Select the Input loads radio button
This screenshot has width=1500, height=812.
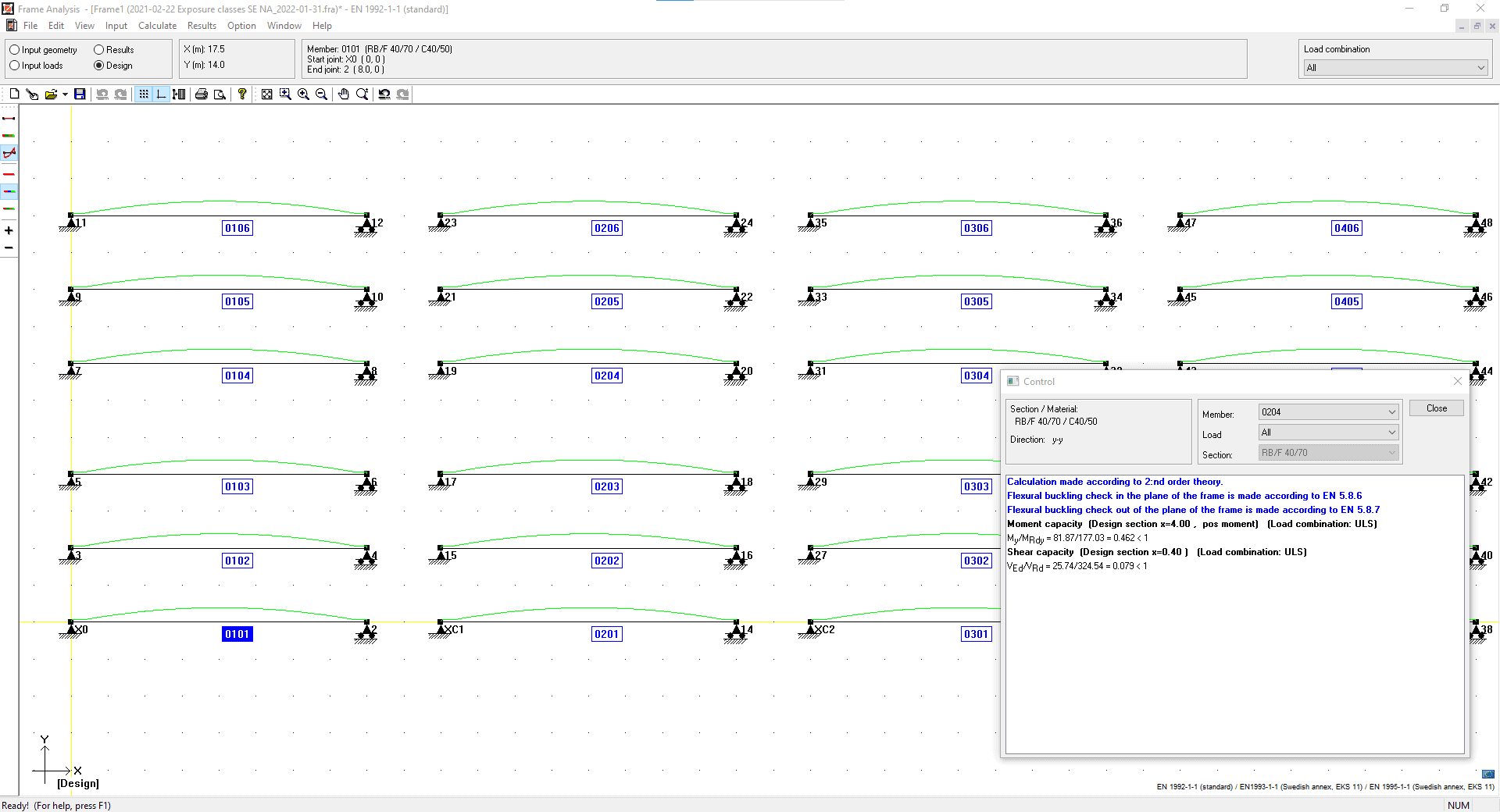tap(14, 66)
